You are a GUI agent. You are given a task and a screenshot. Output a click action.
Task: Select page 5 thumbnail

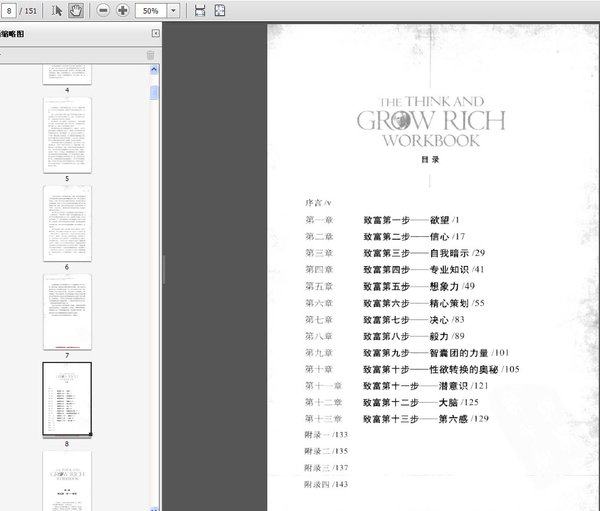(67, 135)
